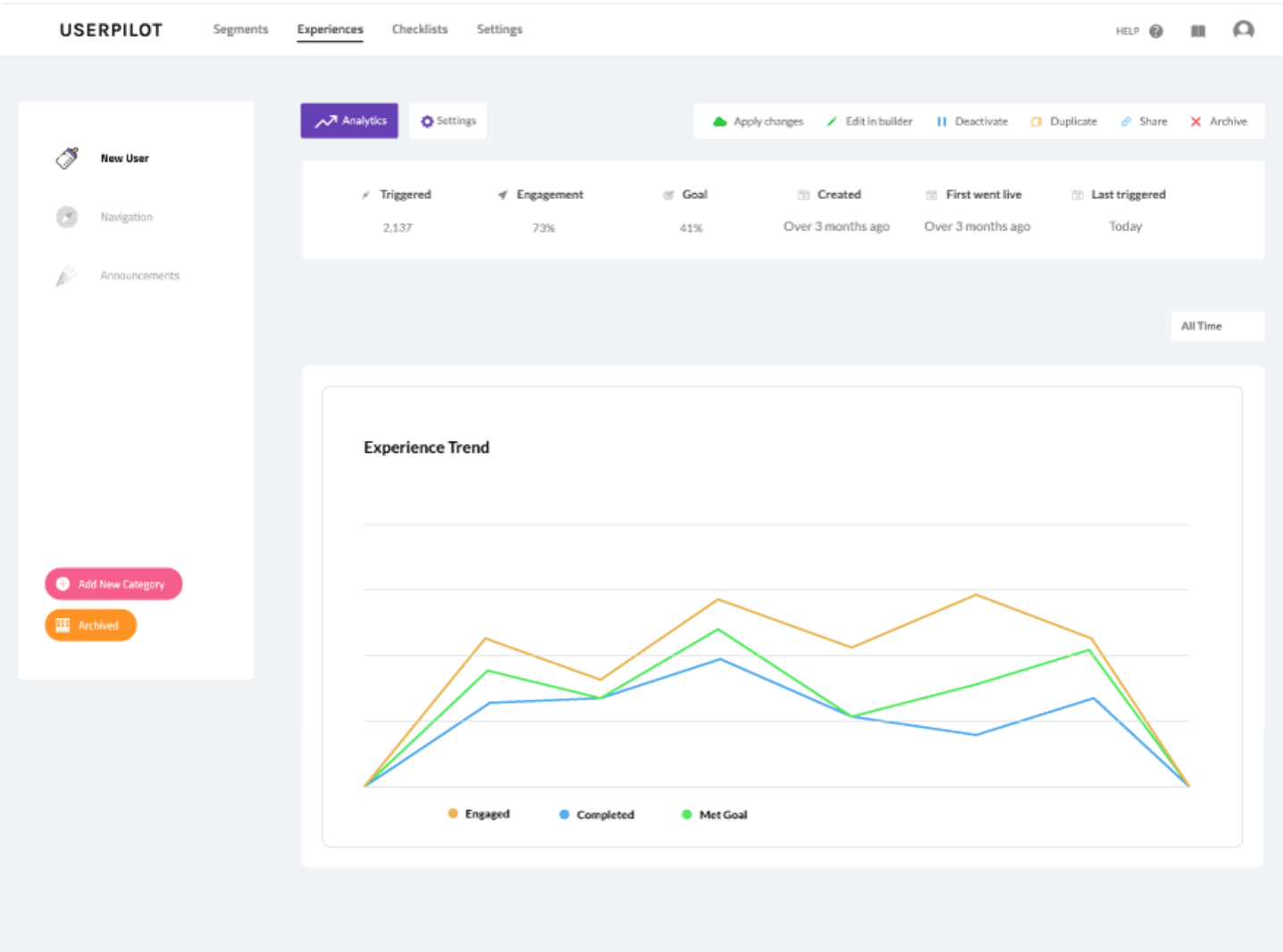This screenshot has width=1283, height=952.
Task: Click Add New Category button
Action: 113,584
